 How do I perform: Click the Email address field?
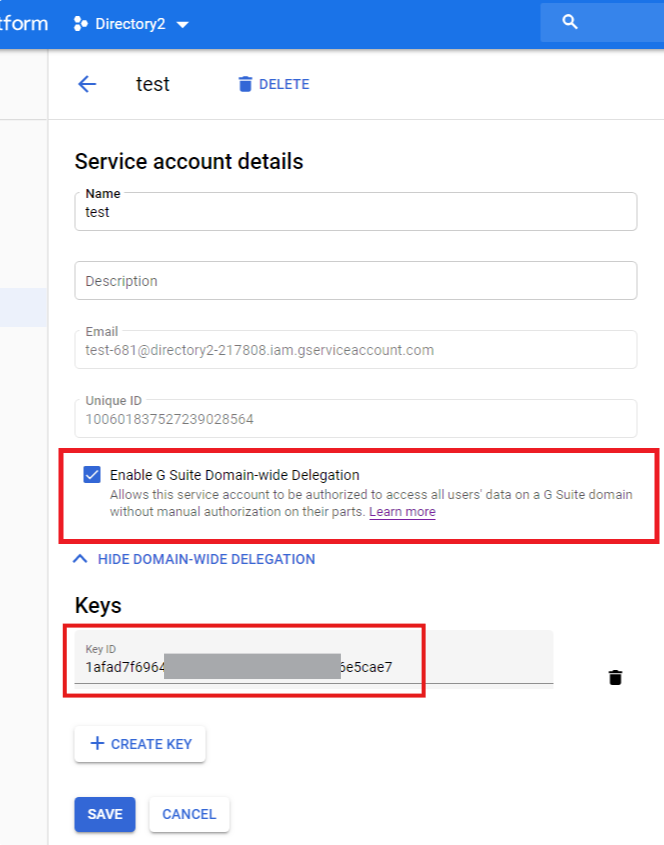tap(355, 350)
